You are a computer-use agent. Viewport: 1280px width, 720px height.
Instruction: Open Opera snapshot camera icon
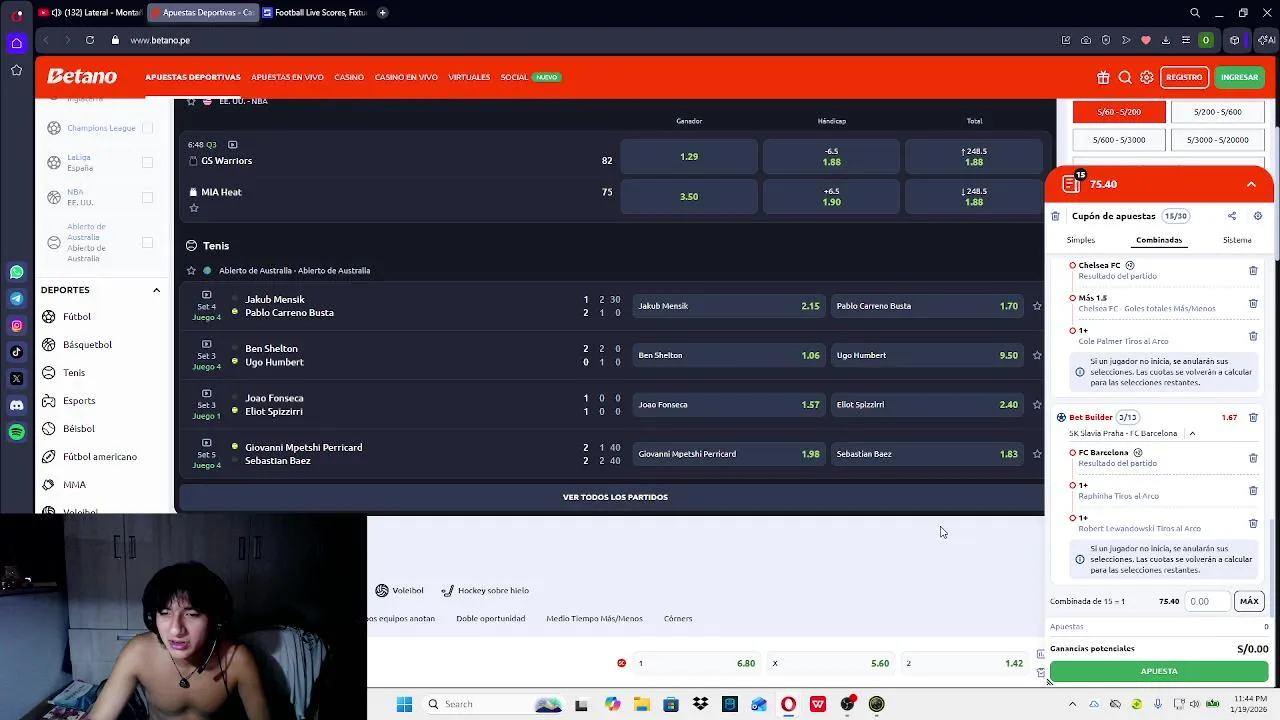(x=1086, y=40)
